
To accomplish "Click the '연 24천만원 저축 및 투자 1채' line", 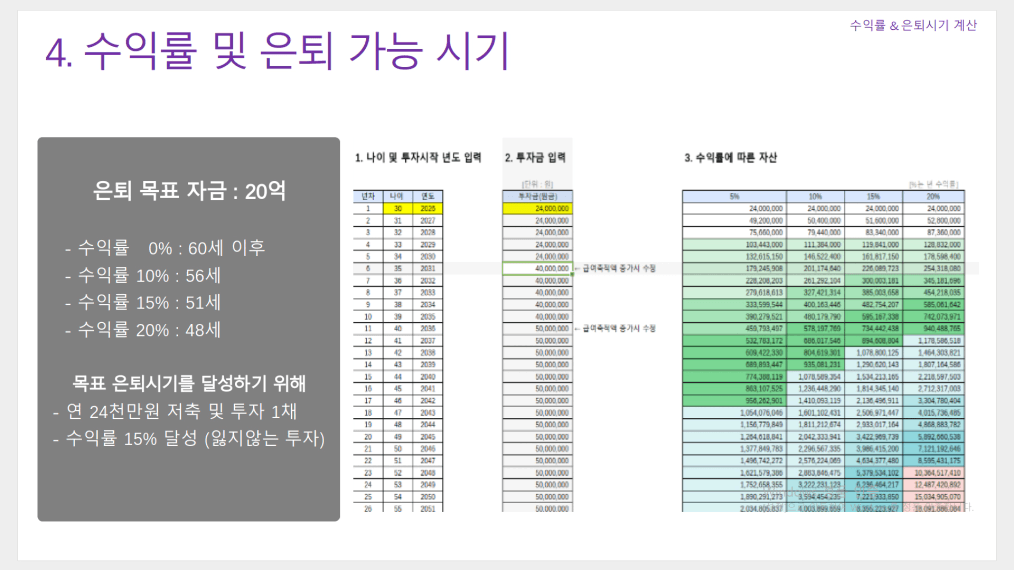I will tap(175, 411).
